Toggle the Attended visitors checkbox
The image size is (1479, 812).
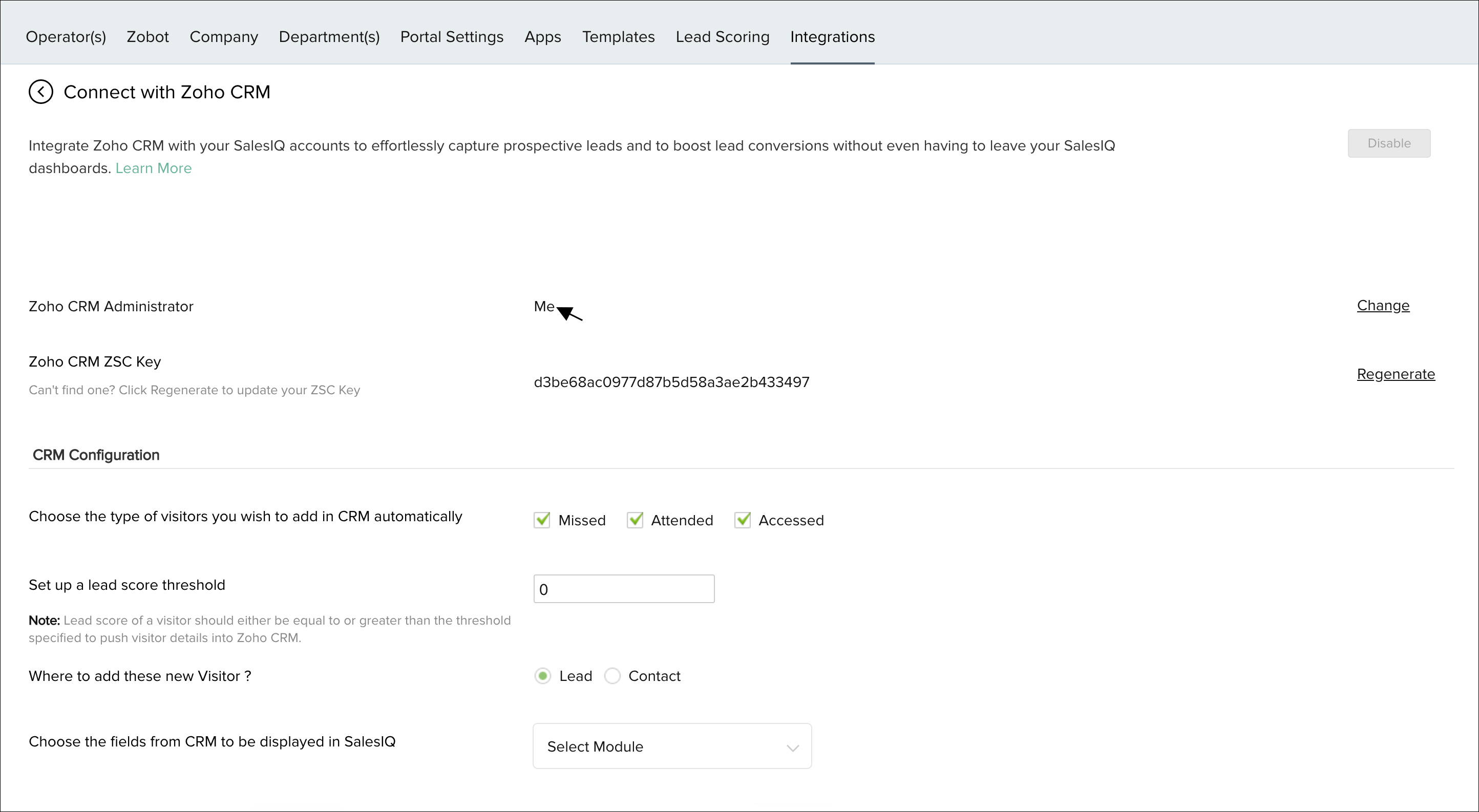tap(635, 520)
